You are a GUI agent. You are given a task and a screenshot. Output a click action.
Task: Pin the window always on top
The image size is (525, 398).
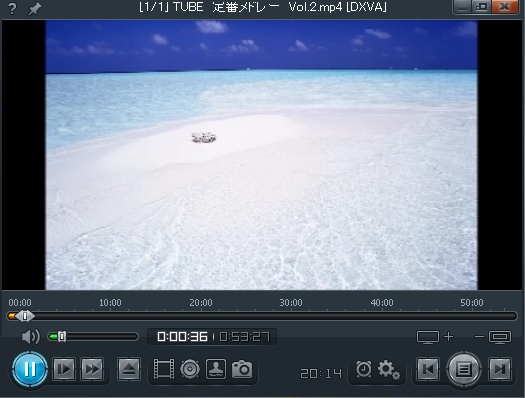point(34,8)
